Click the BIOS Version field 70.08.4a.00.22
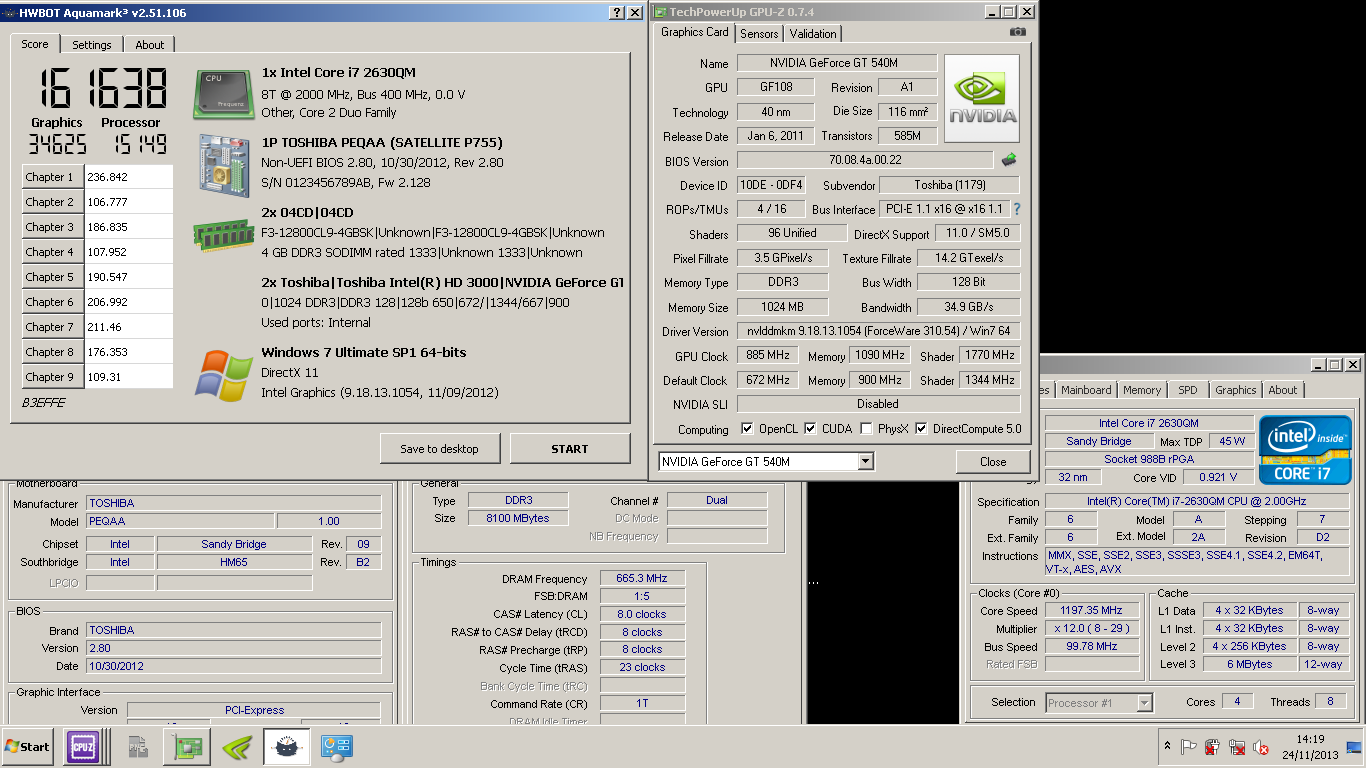Screen dimensions: 1366x768 (865, 160)
